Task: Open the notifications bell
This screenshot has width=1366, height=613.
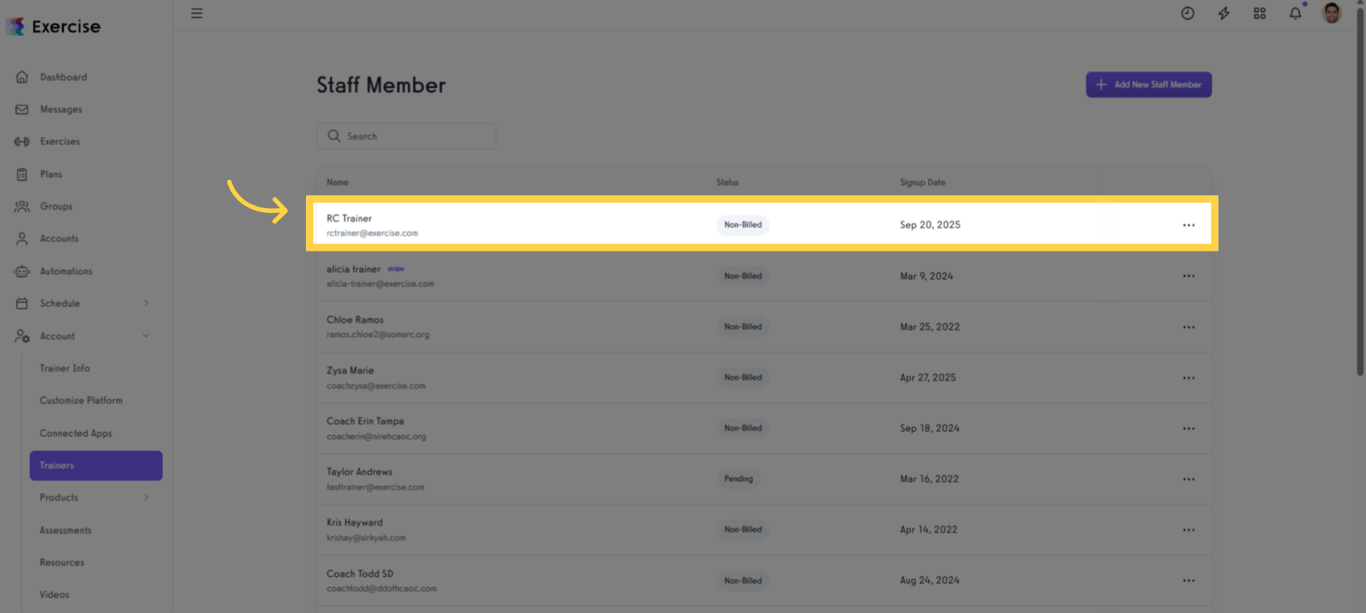Action: coord(1295,13)
